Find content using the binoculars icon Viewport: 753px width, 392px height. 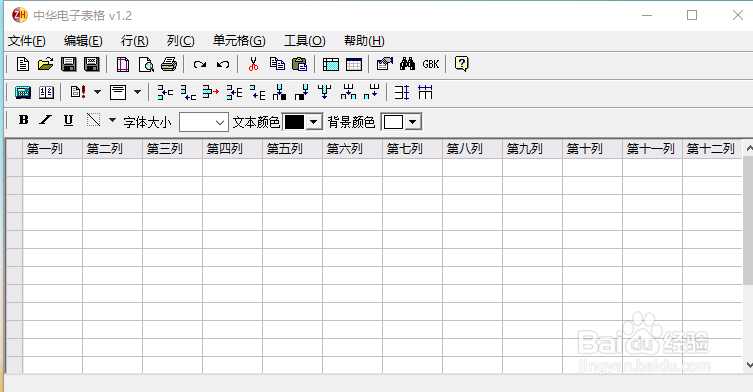coord(407,64)
